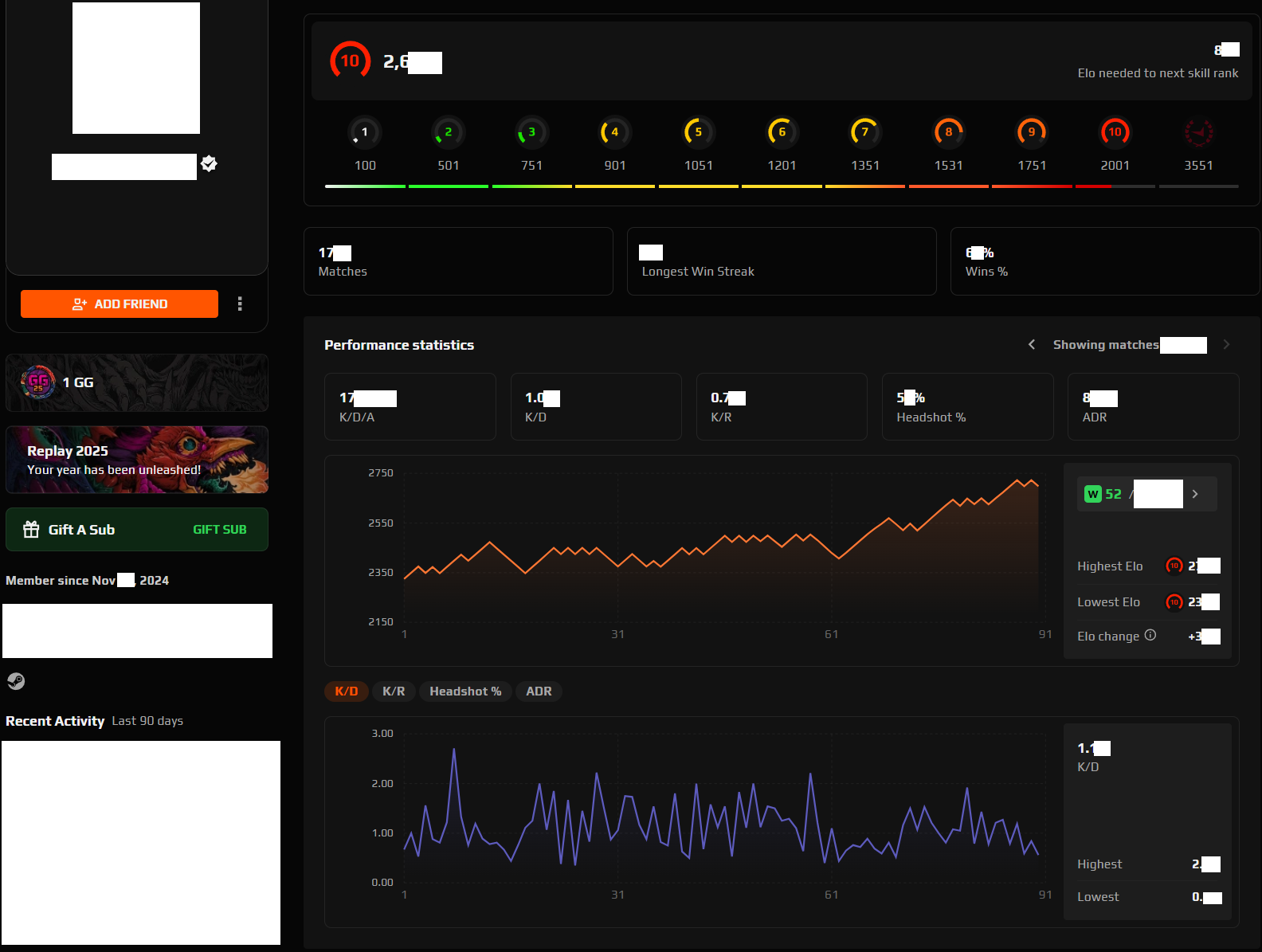Click the GG 25 badge icon
Screen dimensions: 1262x952
click(38, 382)
